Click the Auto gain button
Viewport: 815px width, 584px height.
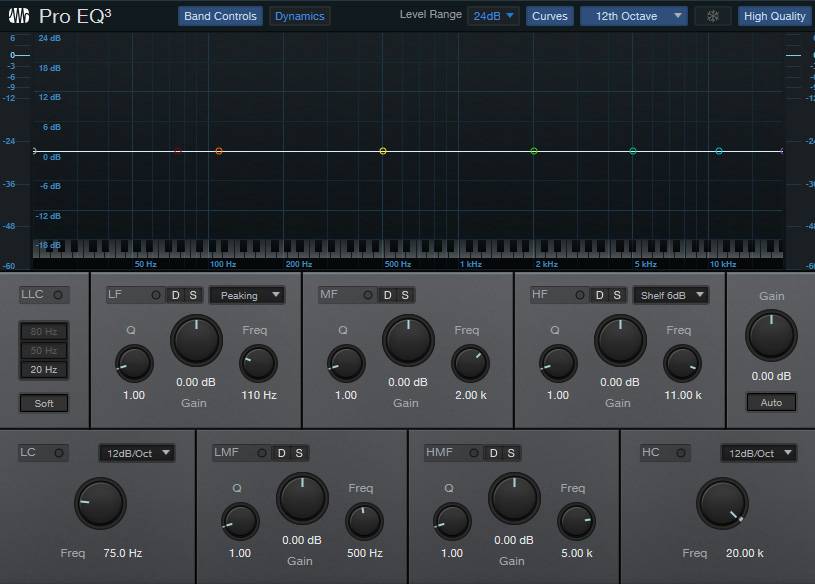coord(771,402)
